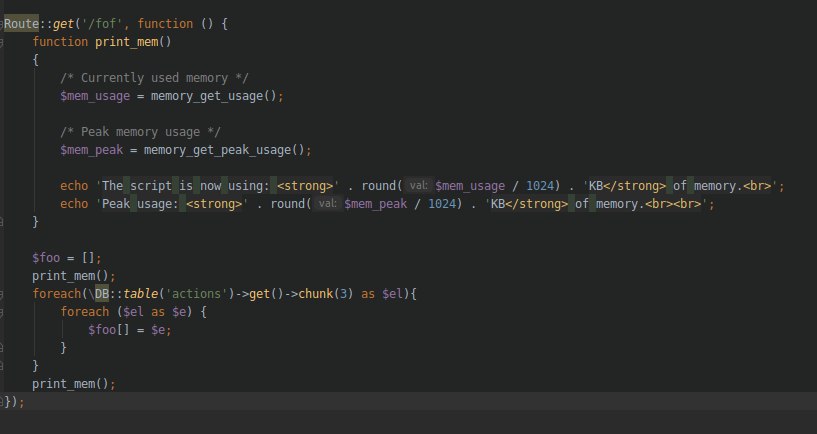Viewport: 817px width, 434px height.
Task: Collapse the Route::get closure fold marker
Action: pos(2,24)
